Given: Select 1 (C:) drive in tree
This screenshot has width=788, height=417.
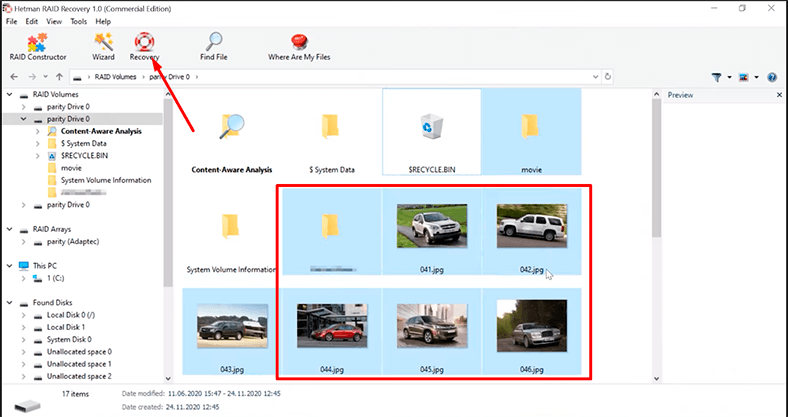Looking at the screenshot, I should coord(55,278).
